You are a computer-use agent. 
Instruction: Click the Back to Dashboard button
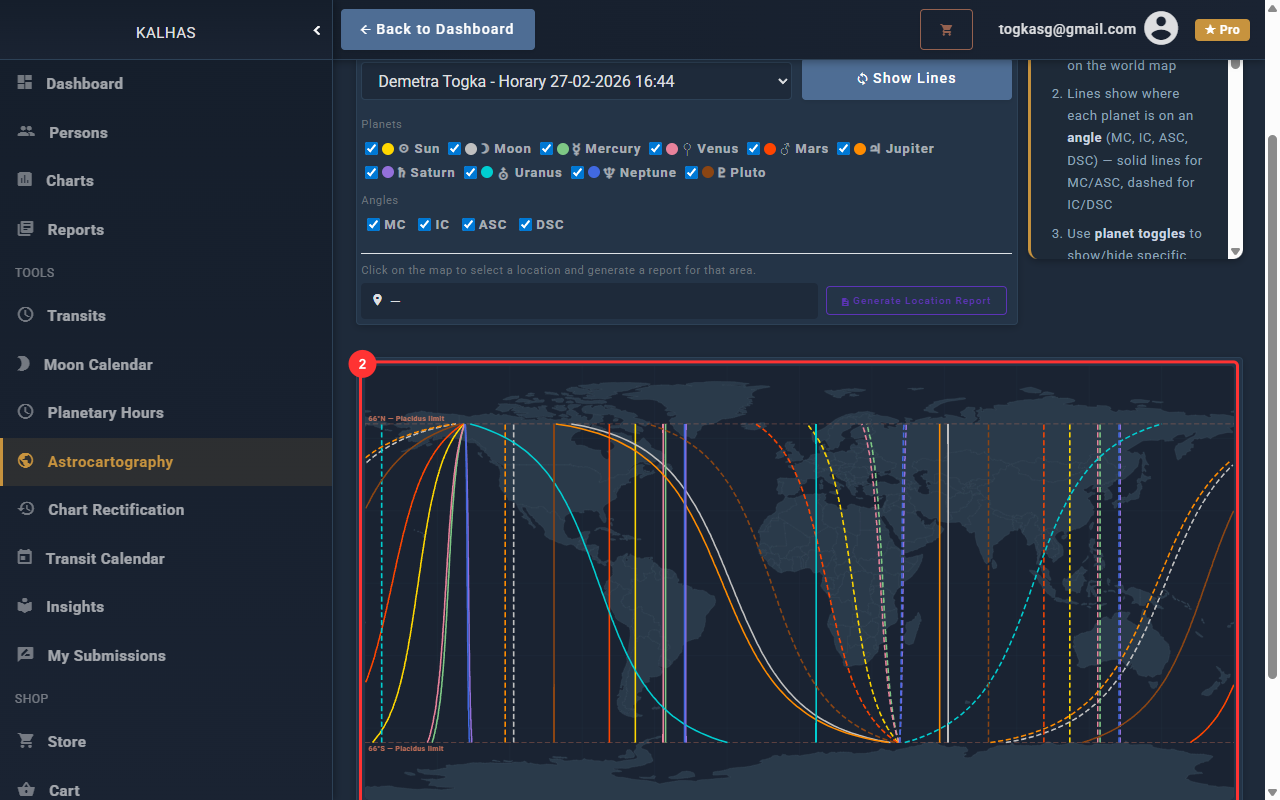437,30
